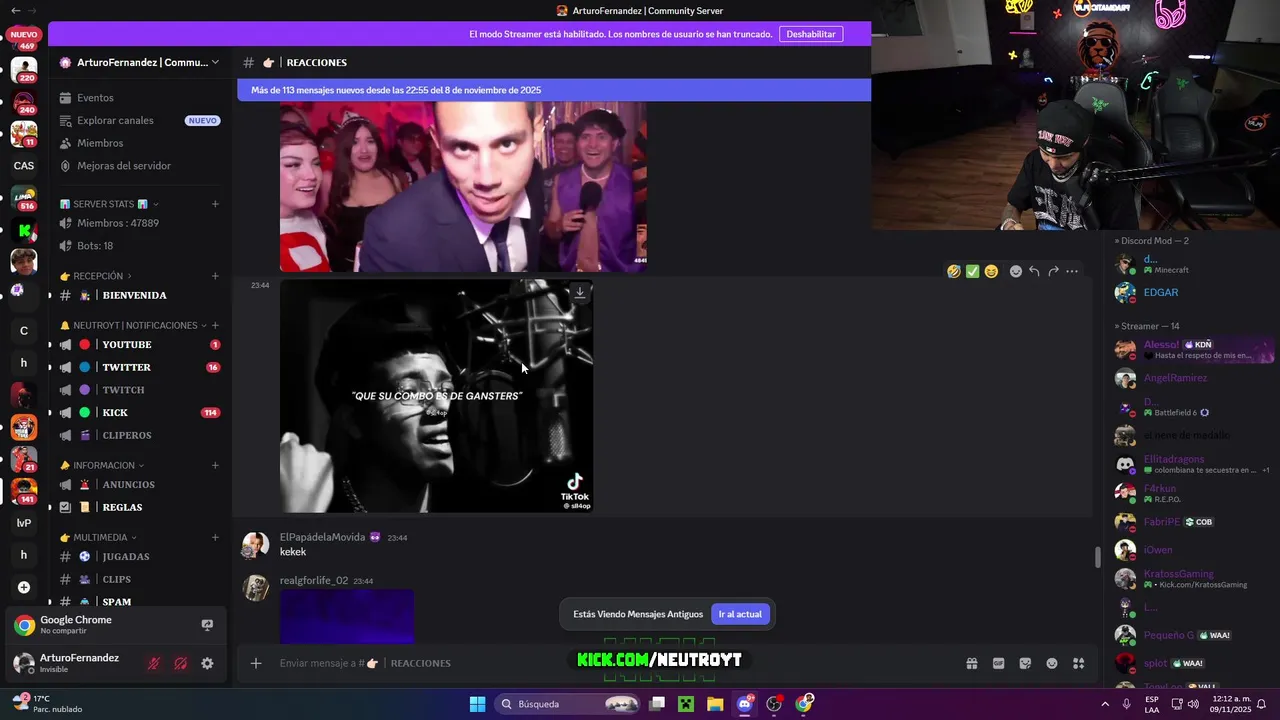Collapse the SERVER STATS category

click(108, 204)
